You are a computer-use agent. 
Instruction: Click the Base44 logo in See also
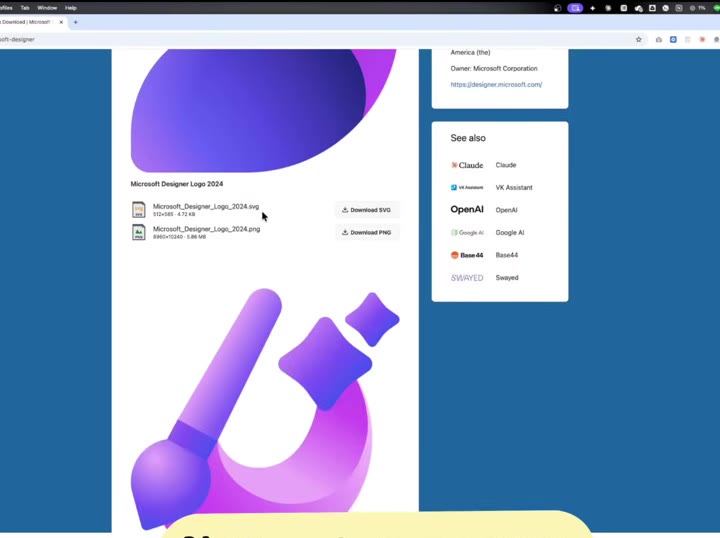click(x=467, y=255)
